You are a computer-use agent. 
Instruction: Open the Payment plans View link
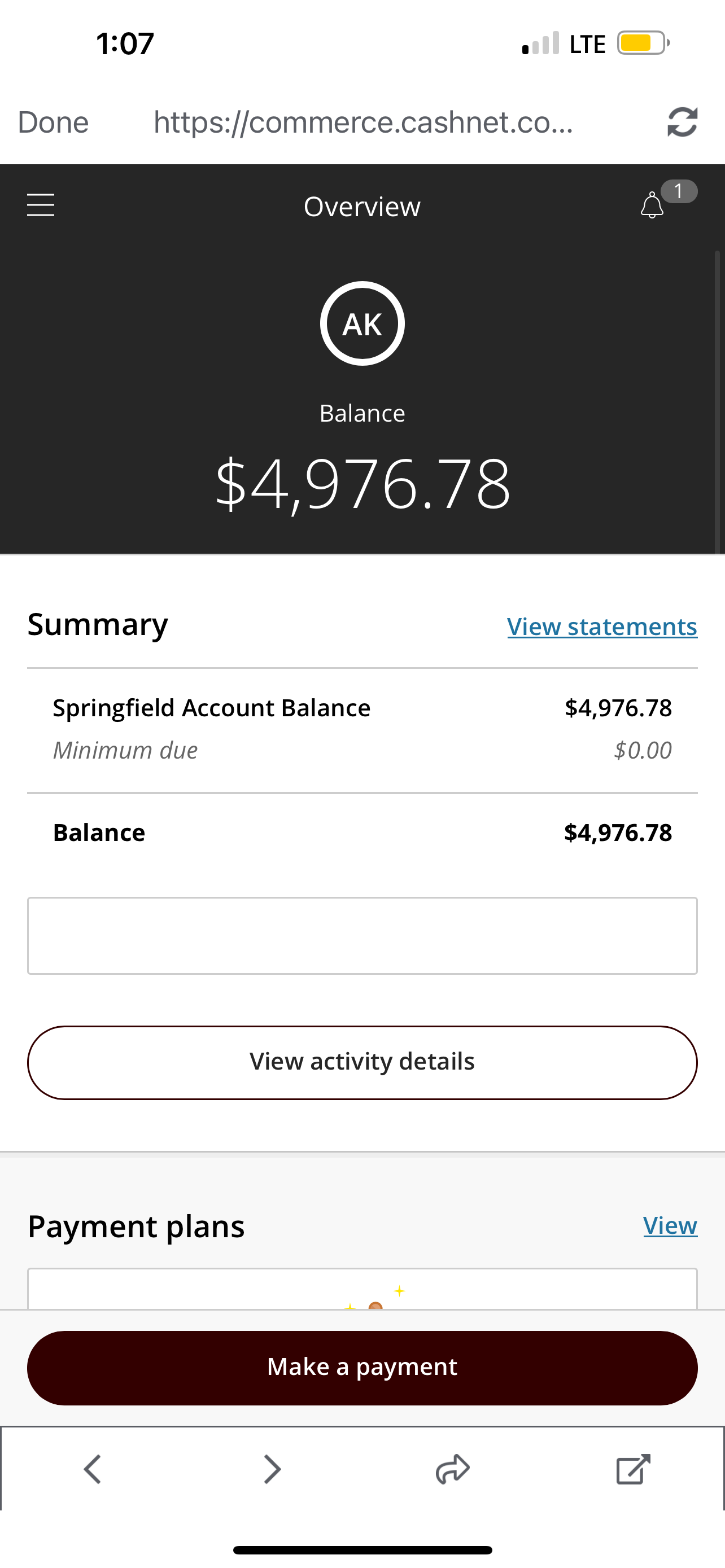(670, 1225)
